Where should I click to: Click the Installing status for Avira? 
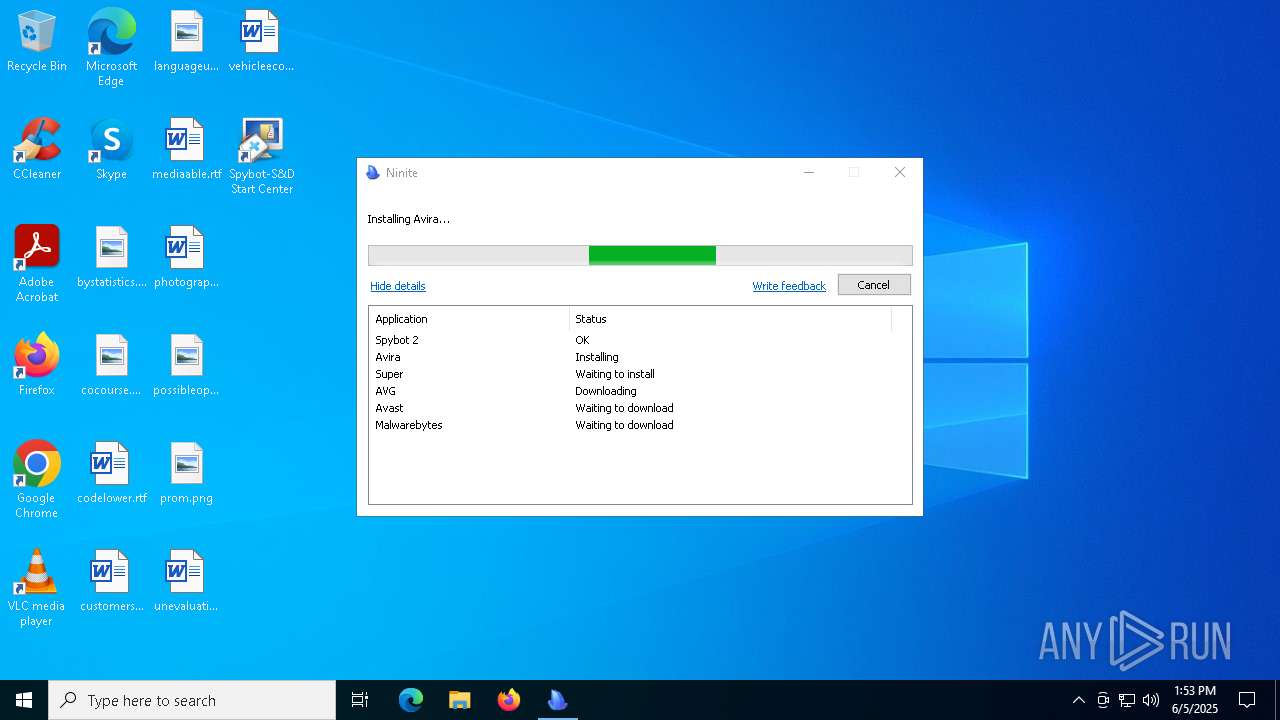597,357
